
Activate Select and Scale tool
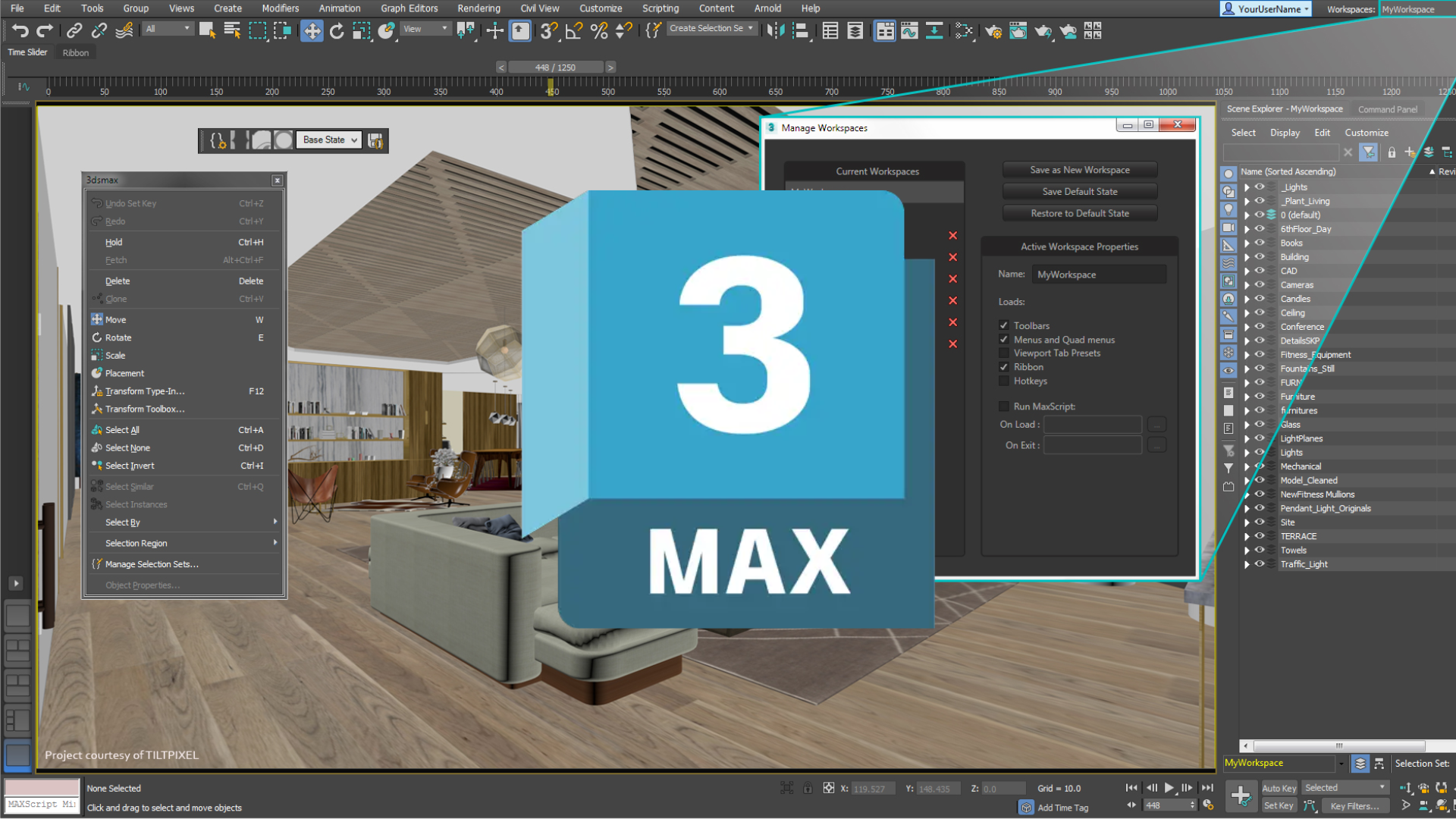coord(362,30)
